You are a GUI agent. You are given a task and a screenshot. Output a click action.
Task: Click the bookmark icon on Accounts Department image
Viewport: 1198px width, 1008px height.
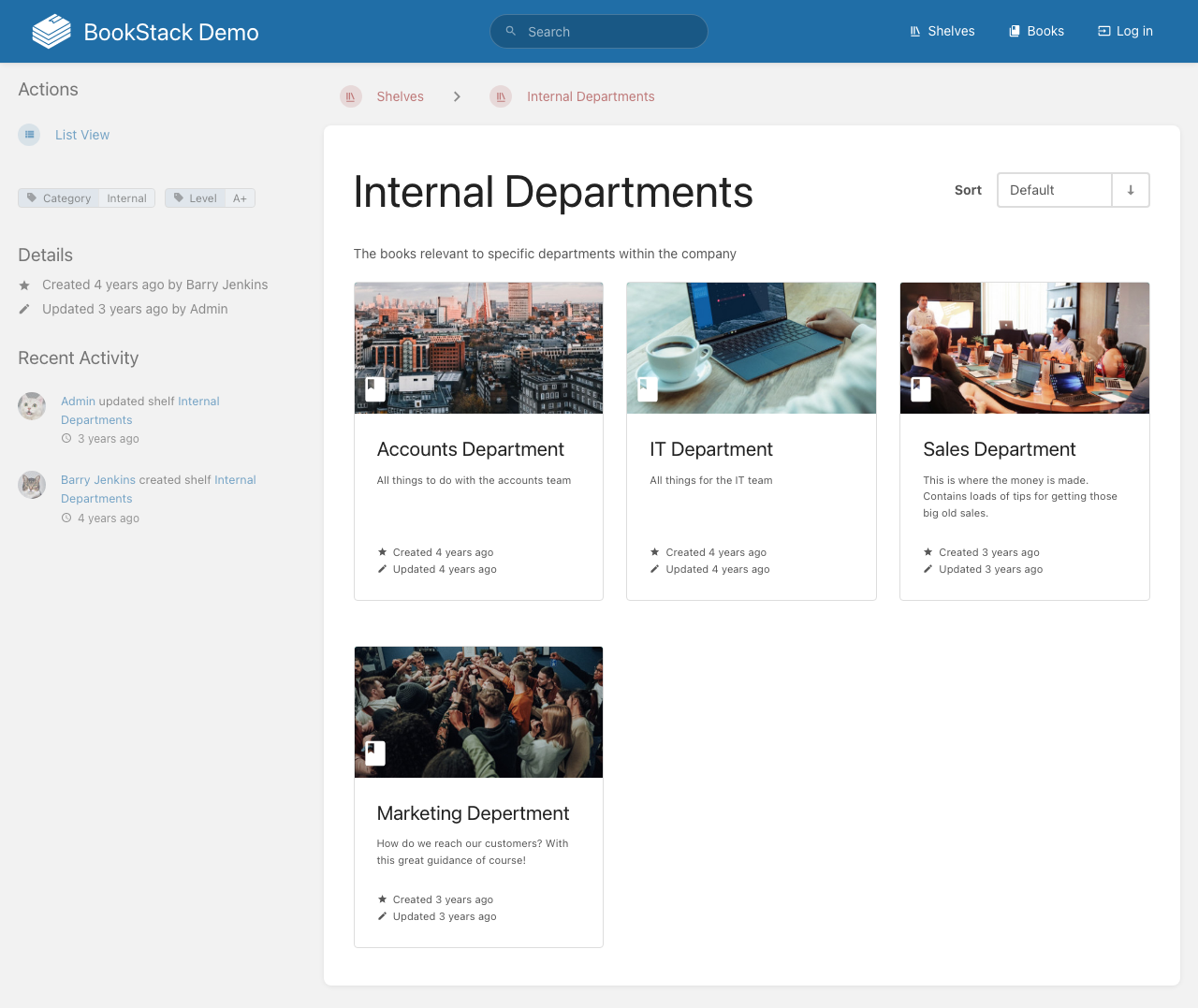click(374, 387)
